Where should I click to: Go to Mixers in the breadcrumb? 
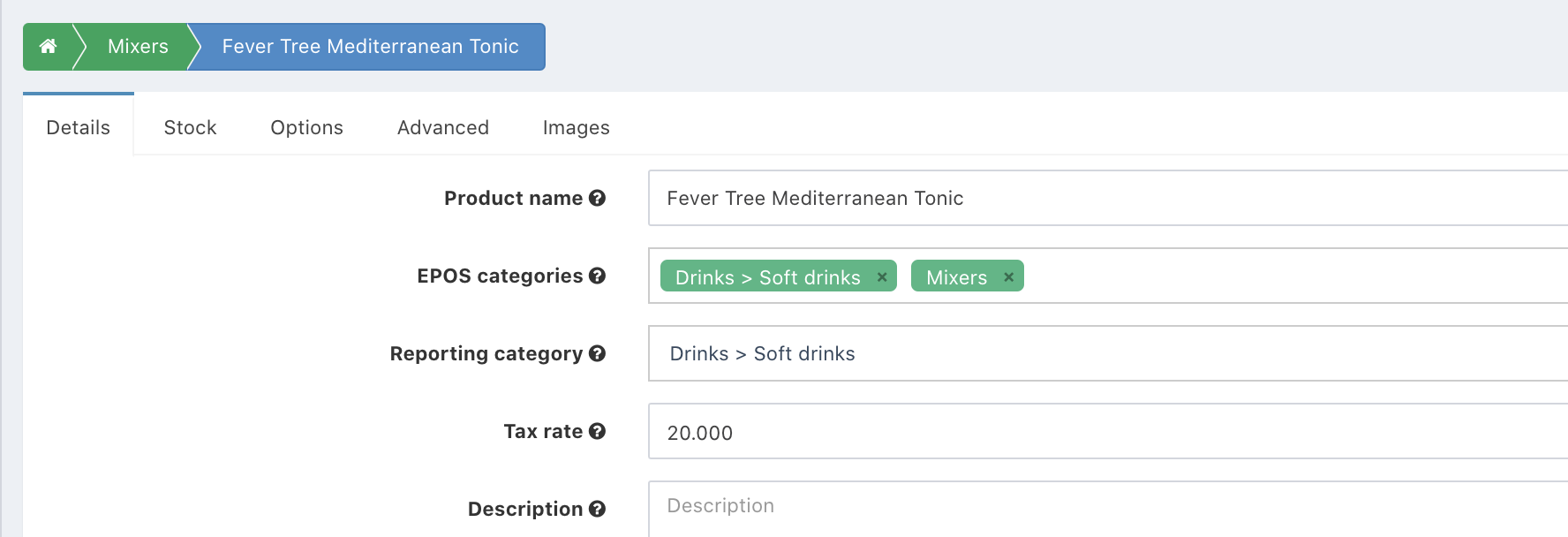pyautogui.click(x=138, y=47)
